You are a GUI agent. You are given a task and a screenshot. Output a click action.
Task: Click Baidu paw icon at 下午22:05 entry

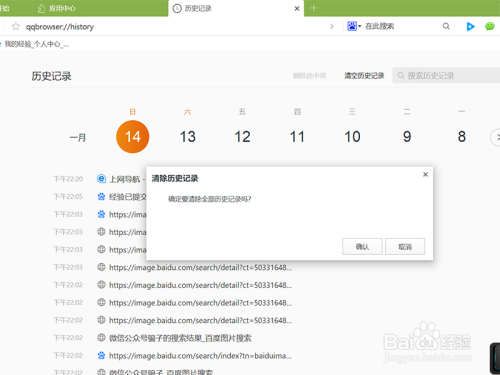pyautogui.click(x=101, y=197)
